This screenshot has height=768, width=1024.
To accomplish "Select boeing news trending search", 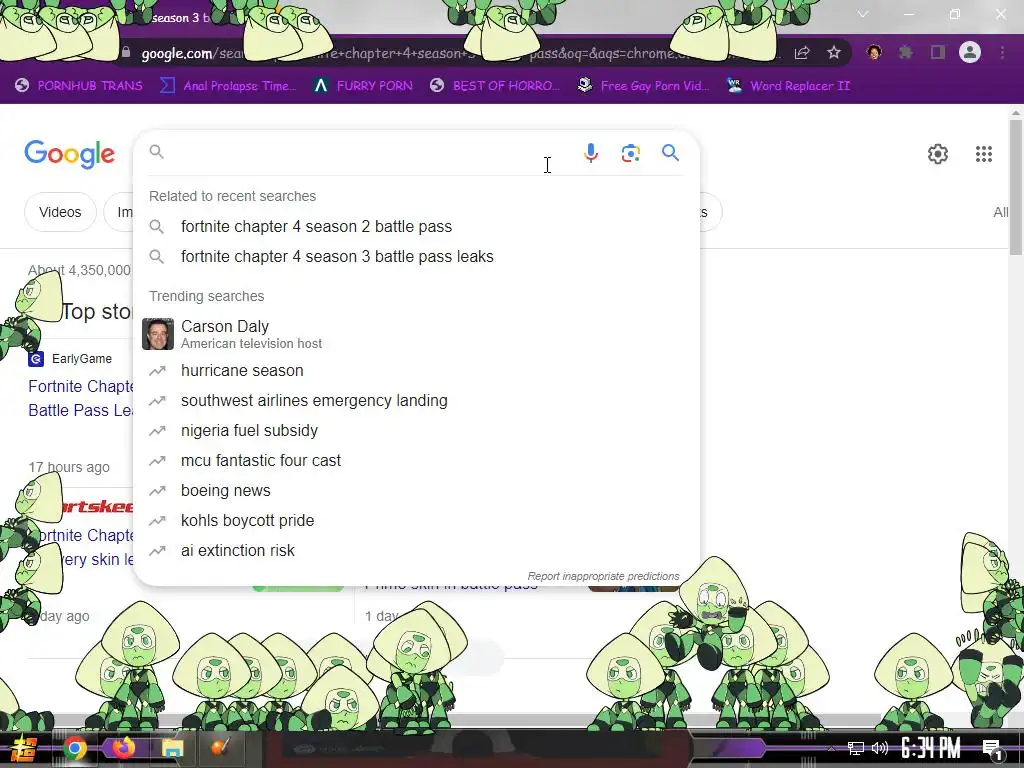I will [x=416, y=490].
